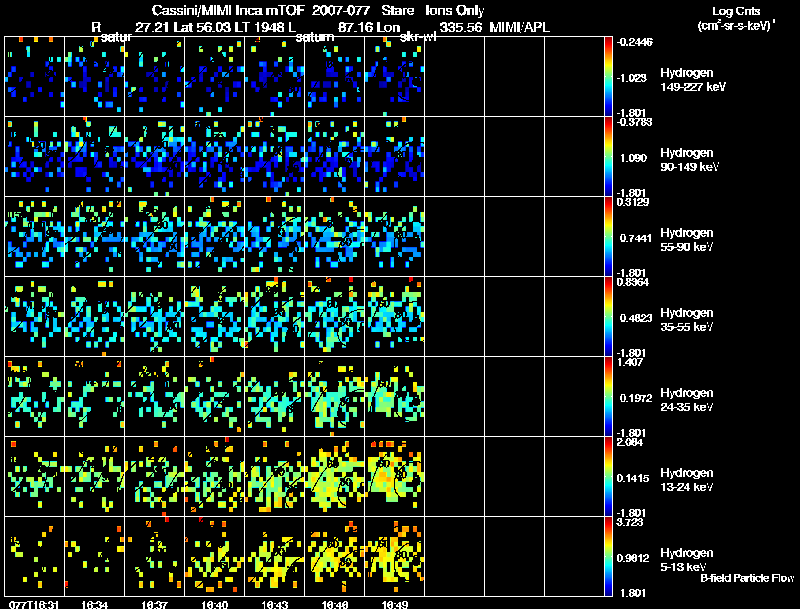Click the 'B-field Particle Flow' caption
Screen dimensions: 800x609
click(x=747, y=578)
